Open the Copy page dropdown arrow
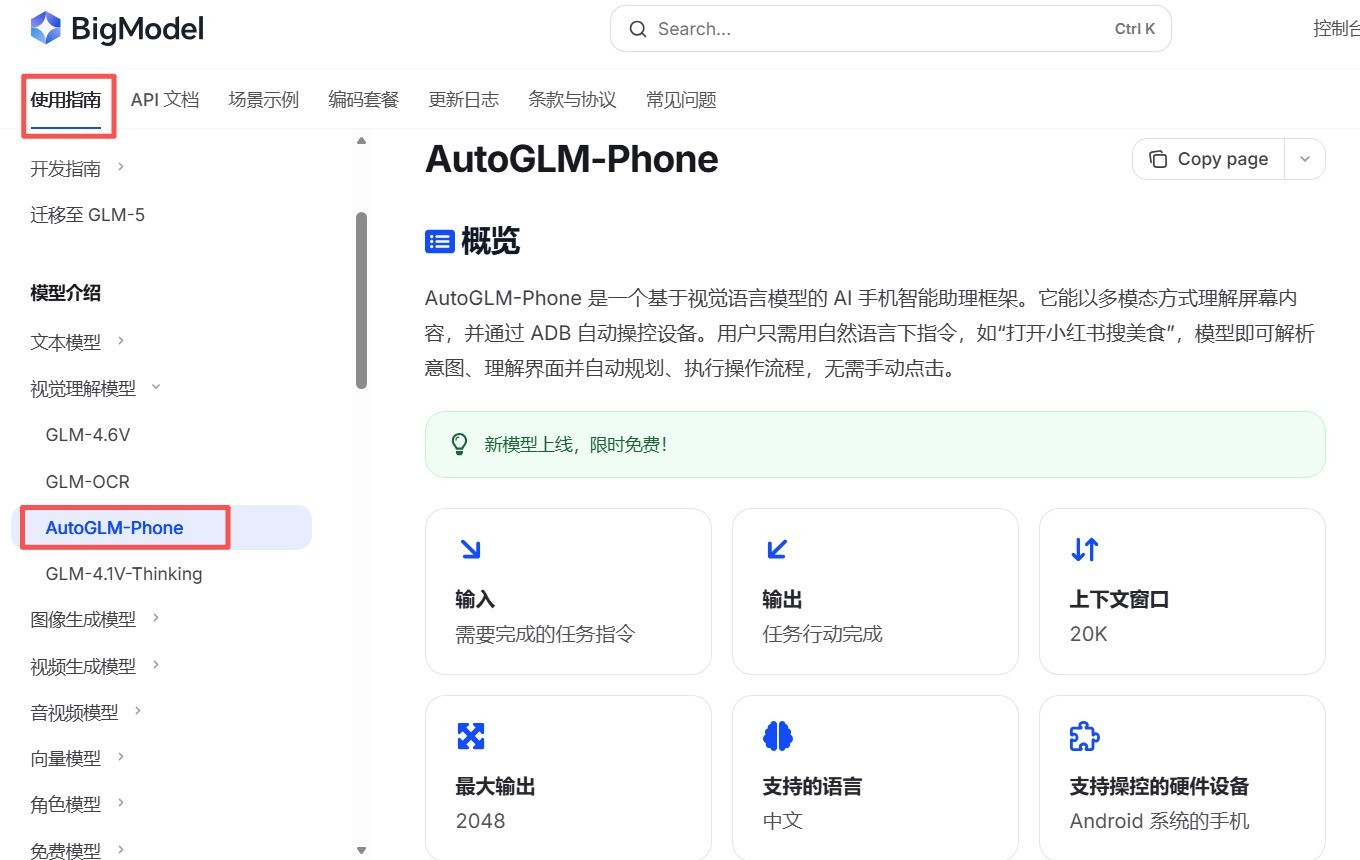This screenshot has width=1360, height=860. 1305,158
